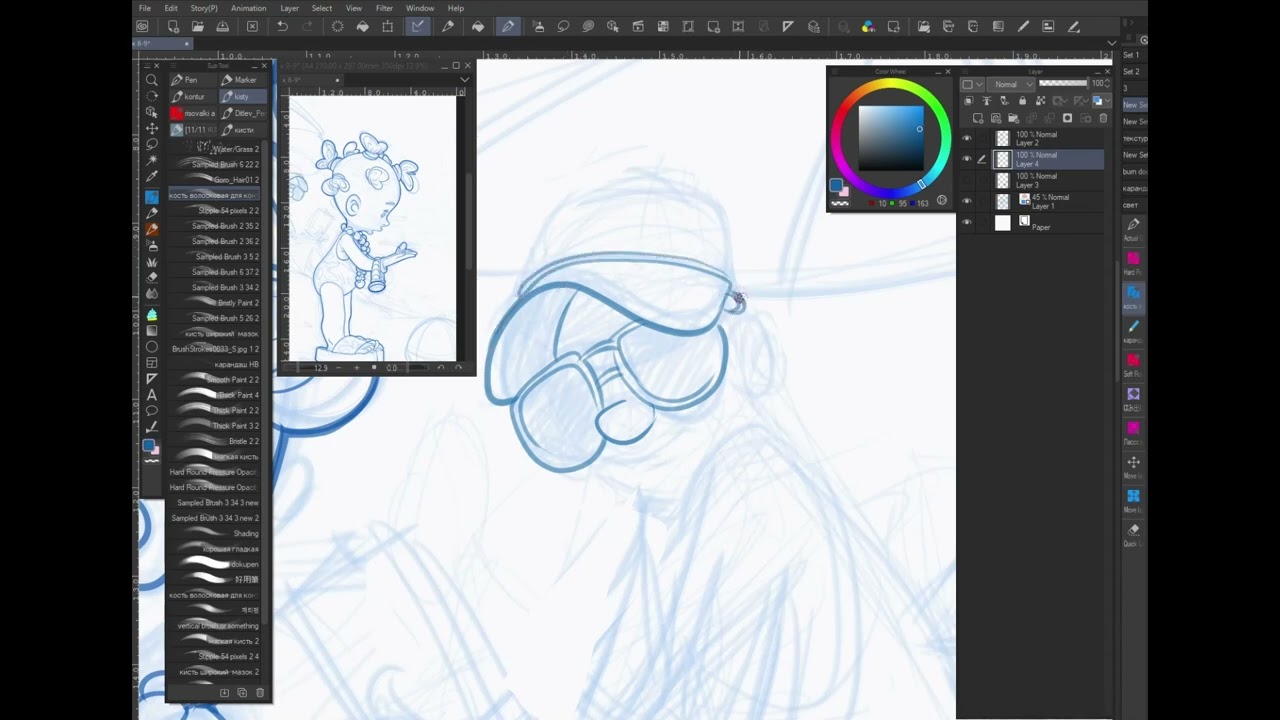This screenshot has height=720, width=1280.
Task: Click the Open file folder icon
Action: click(x=198, y=27)
